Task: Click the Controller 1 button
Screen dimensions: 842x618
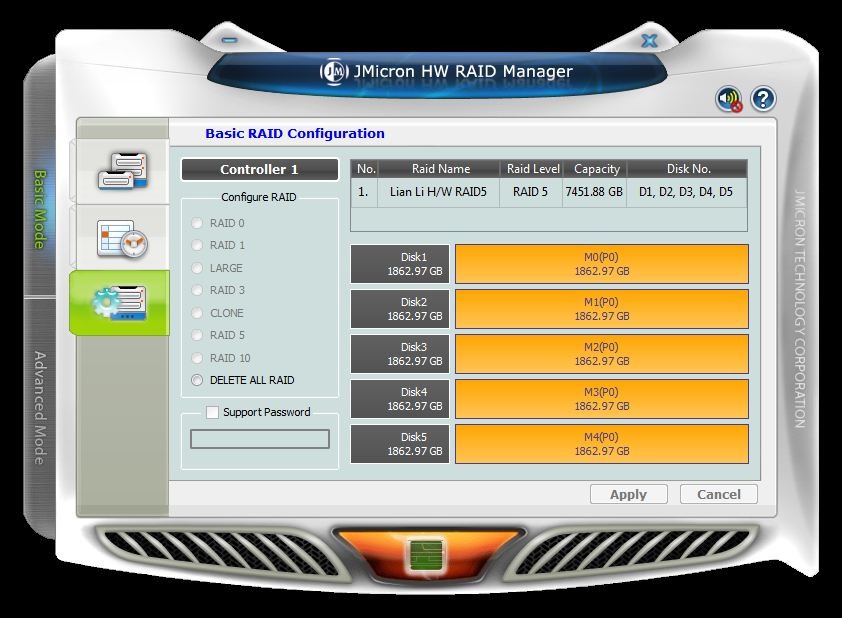Action: (x=260, y=170)
